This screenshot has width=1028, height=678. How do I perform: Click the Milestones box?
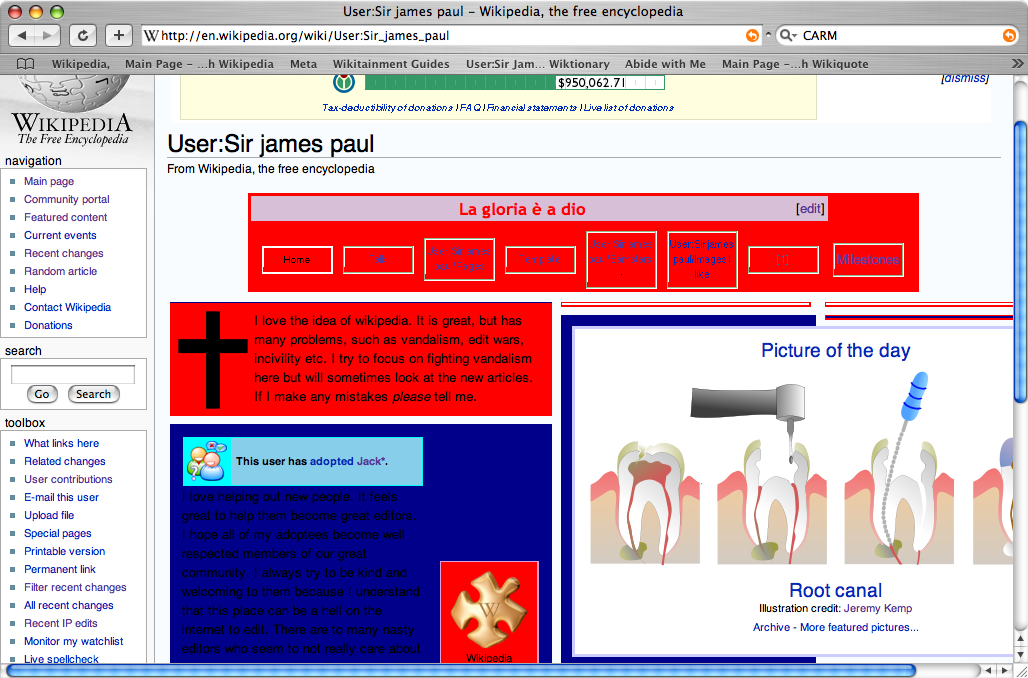pyautogui.click(x=868, y=260)
